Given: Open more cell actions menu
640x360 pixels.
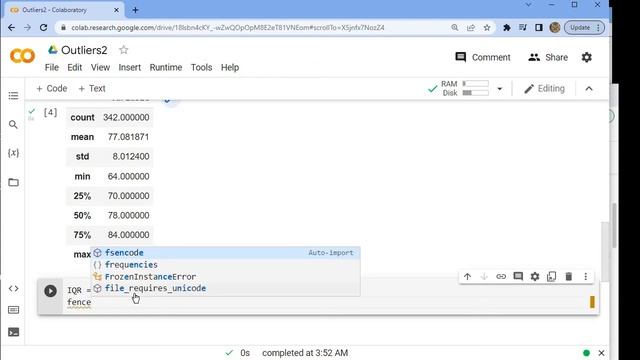Looking at the screenshot, I should coord(586,277).
